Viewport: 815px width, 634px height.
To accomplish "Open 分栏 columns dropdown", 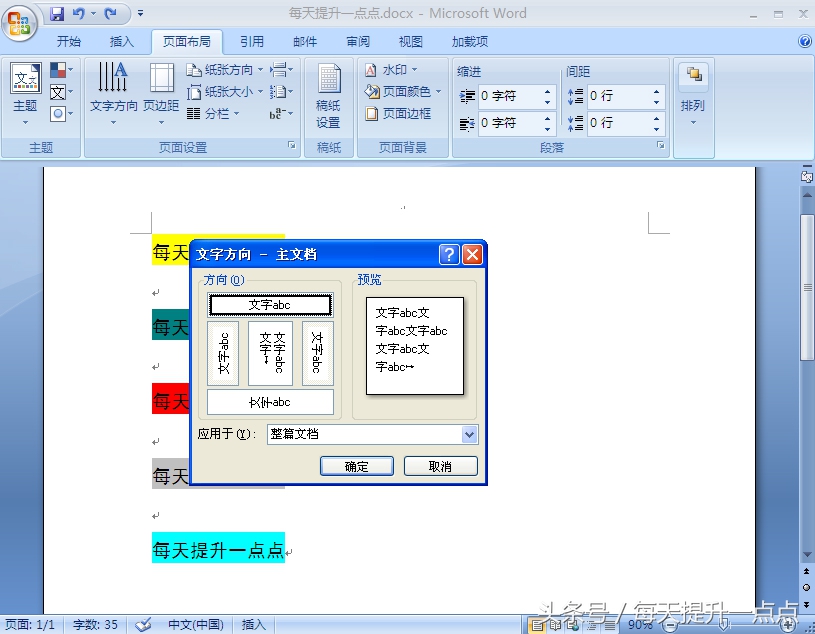I will click(213, 113).
